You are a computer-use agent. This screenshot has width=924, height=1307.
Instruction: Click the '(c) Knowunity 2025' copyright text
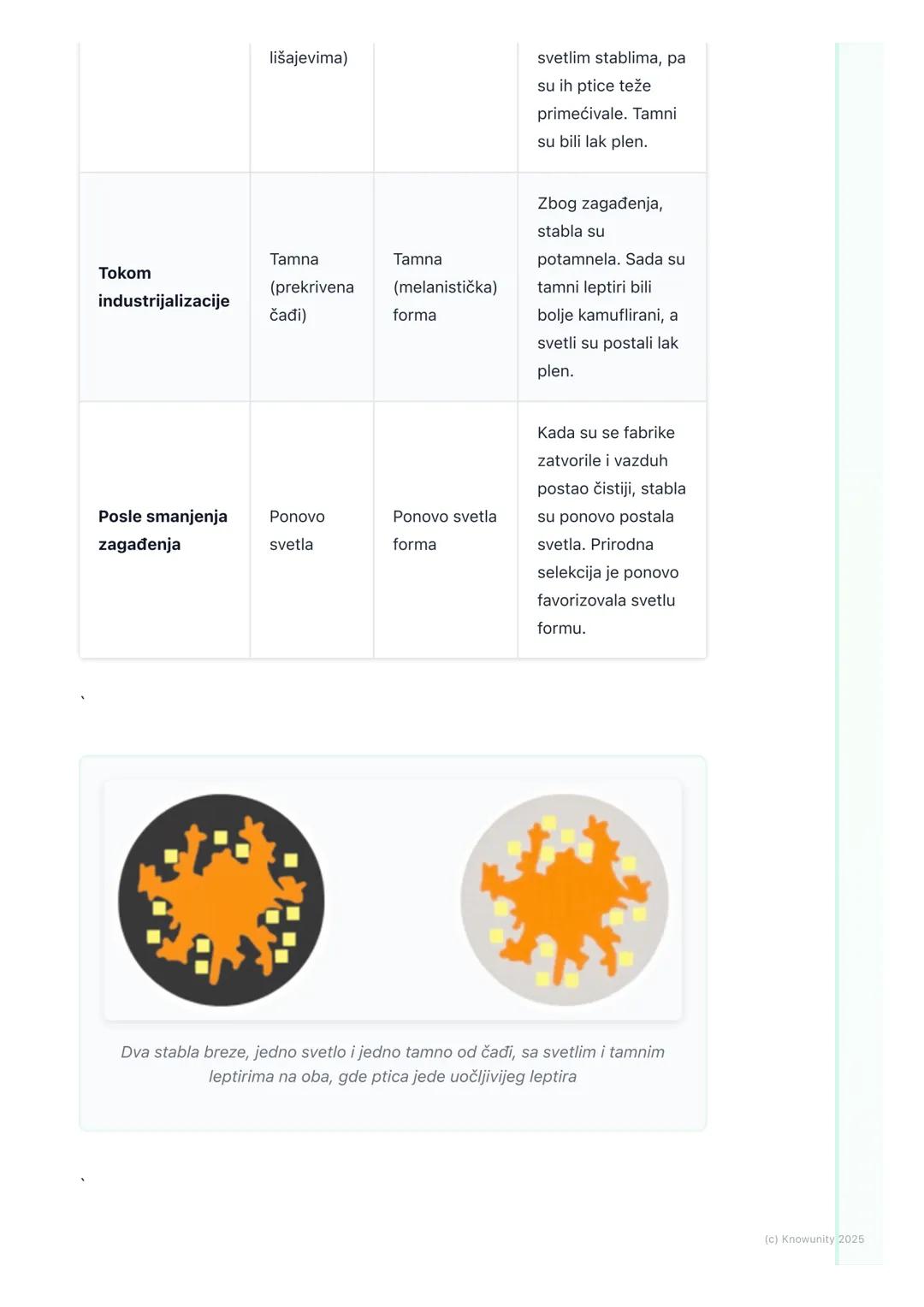814,1239
